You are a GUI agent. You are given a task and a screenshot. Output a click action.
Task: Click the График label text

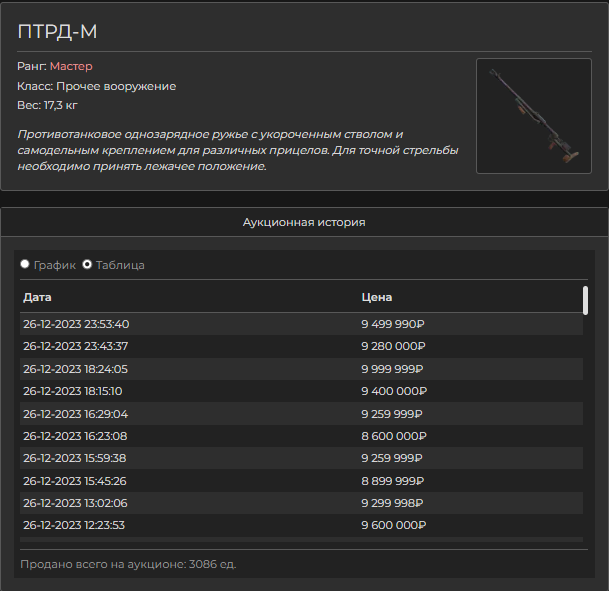point(54,265)
